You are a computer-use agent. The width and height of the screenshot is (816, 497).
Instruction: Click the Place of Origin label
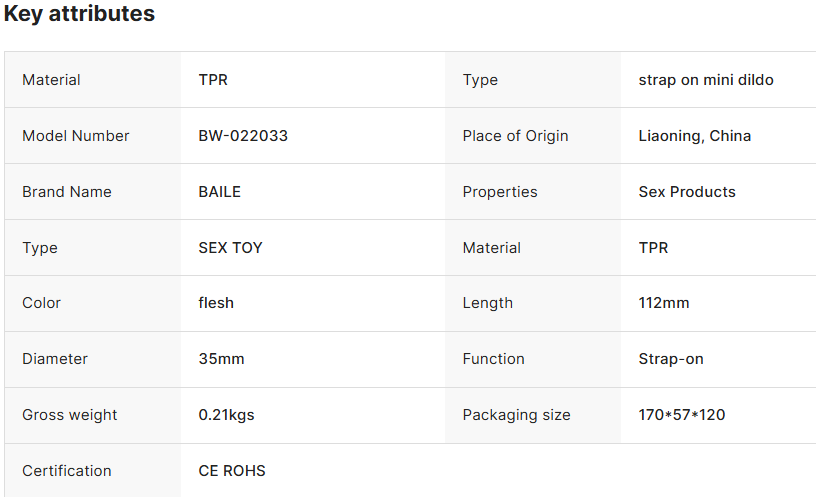(515, 136)
